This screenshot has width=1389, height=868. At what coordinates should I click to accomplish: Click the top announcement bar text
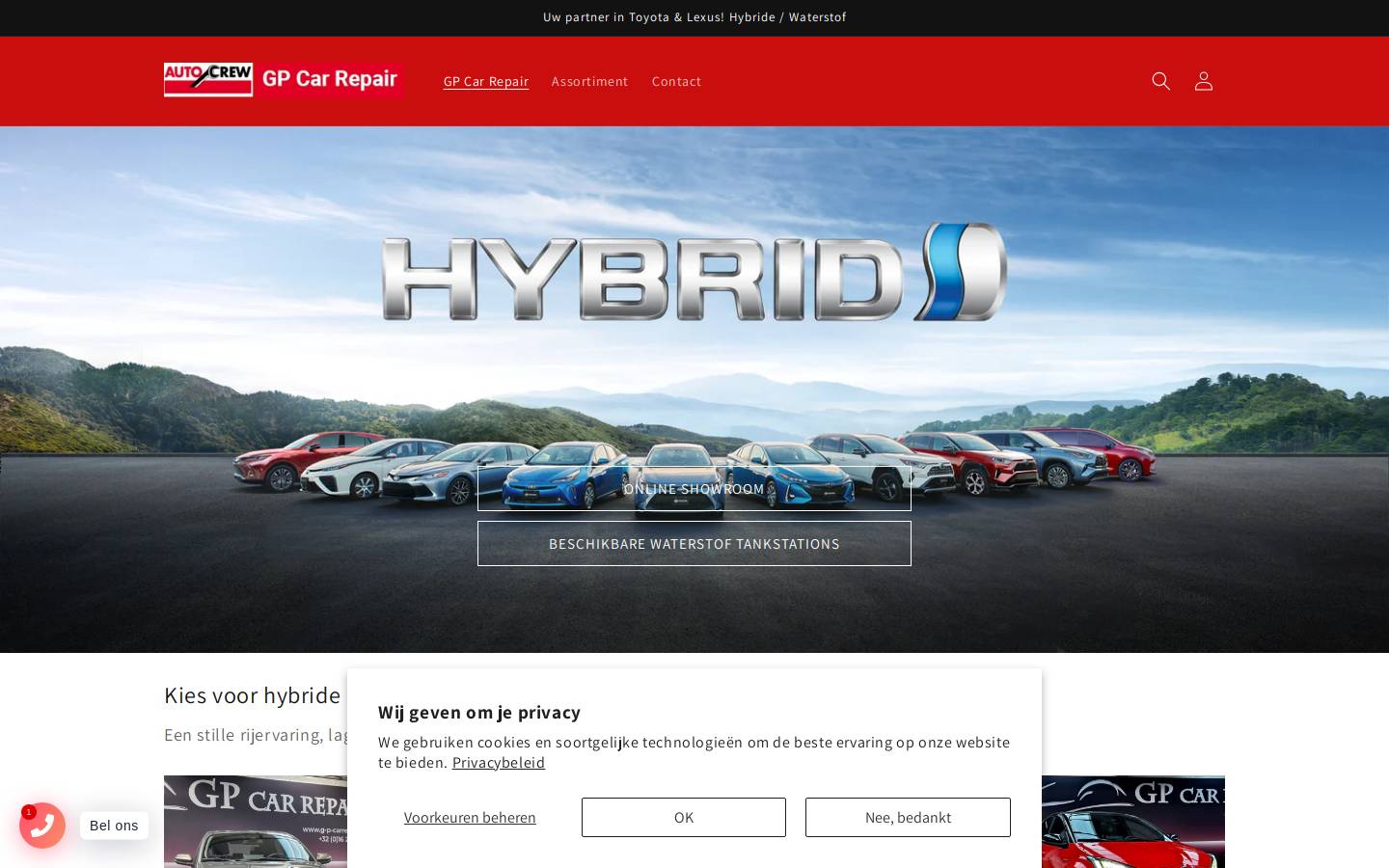[694, 17]
